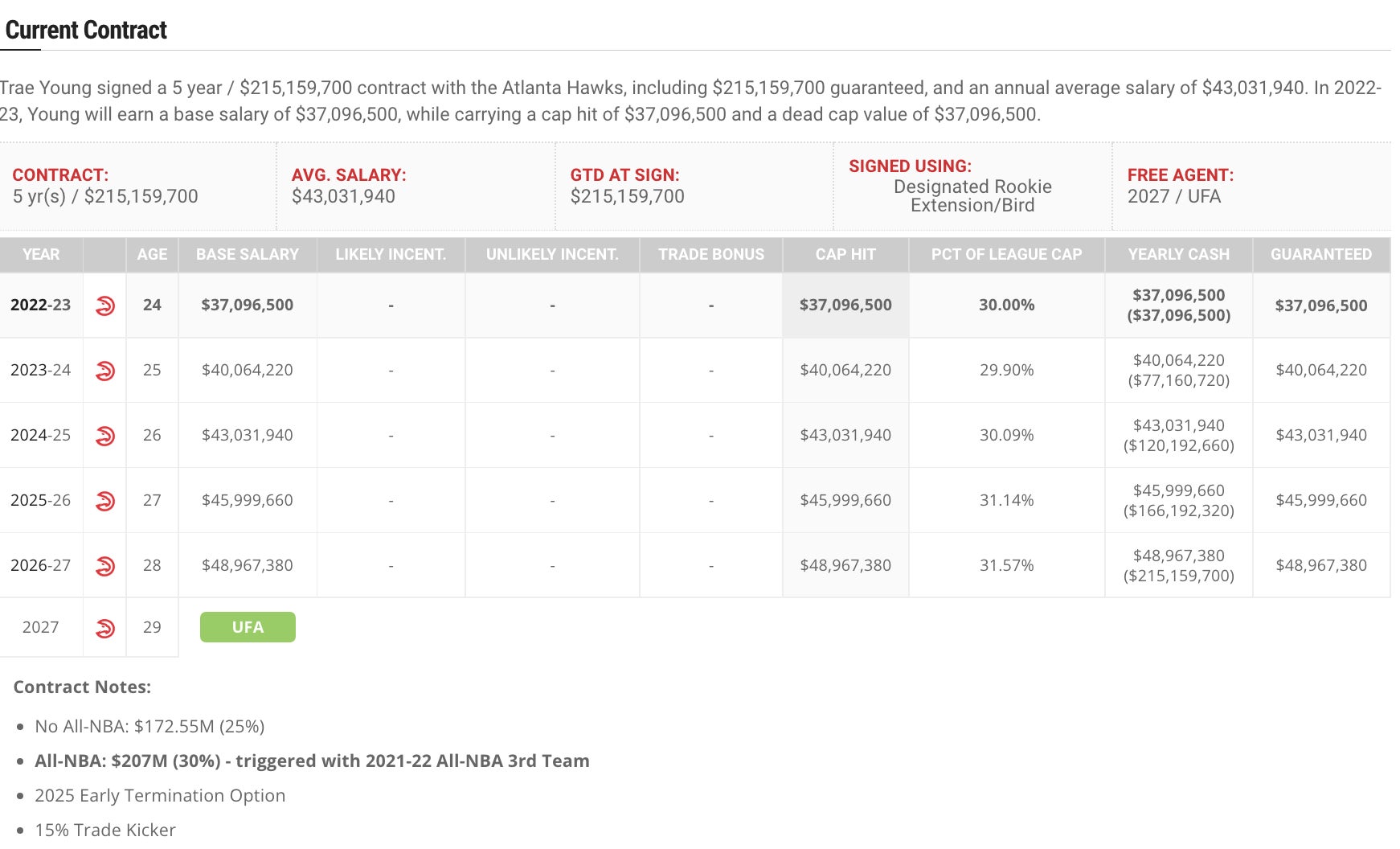Click the GUARANTEED column header
1400x849 pixels.
(1320, 255)
